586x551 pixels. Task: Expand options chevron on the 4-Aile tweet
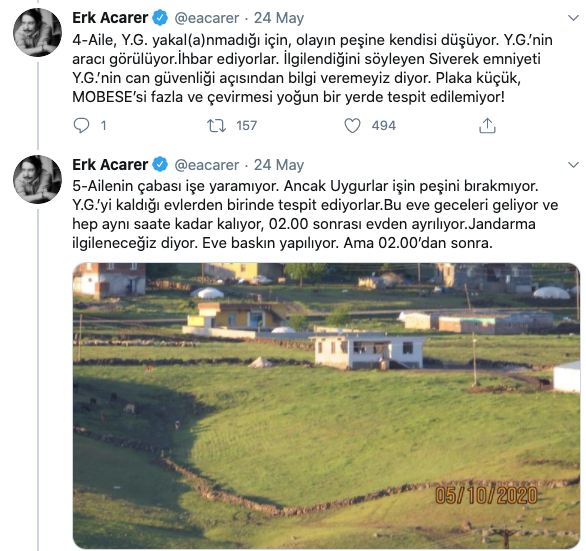click(573, 18)
